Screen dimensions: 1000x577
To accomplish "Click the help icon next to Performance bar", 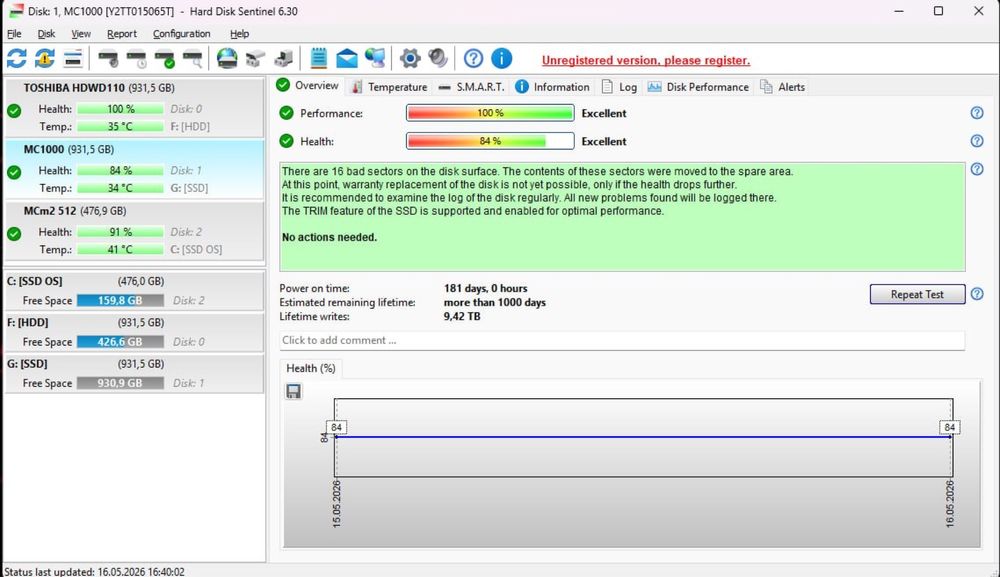I will [976, 113].
